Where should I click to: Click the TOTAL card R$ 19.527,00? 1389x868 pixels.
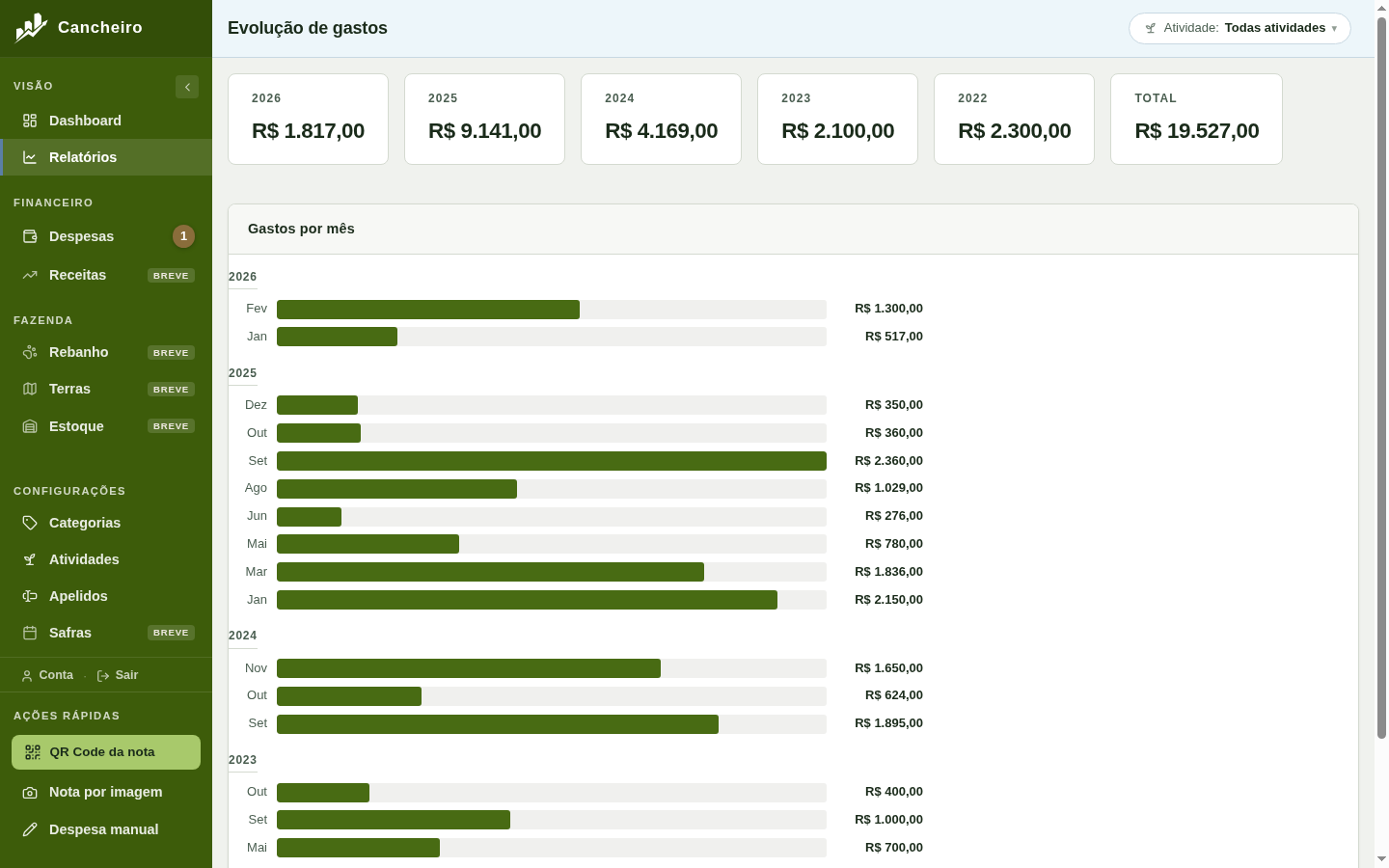click(1196, 119)
